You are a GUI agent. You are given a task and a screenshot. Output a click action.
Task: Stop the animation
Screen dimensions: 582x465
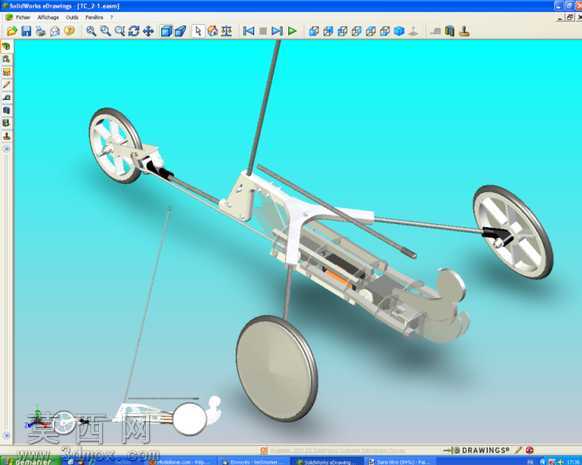(x=263, y=31)
